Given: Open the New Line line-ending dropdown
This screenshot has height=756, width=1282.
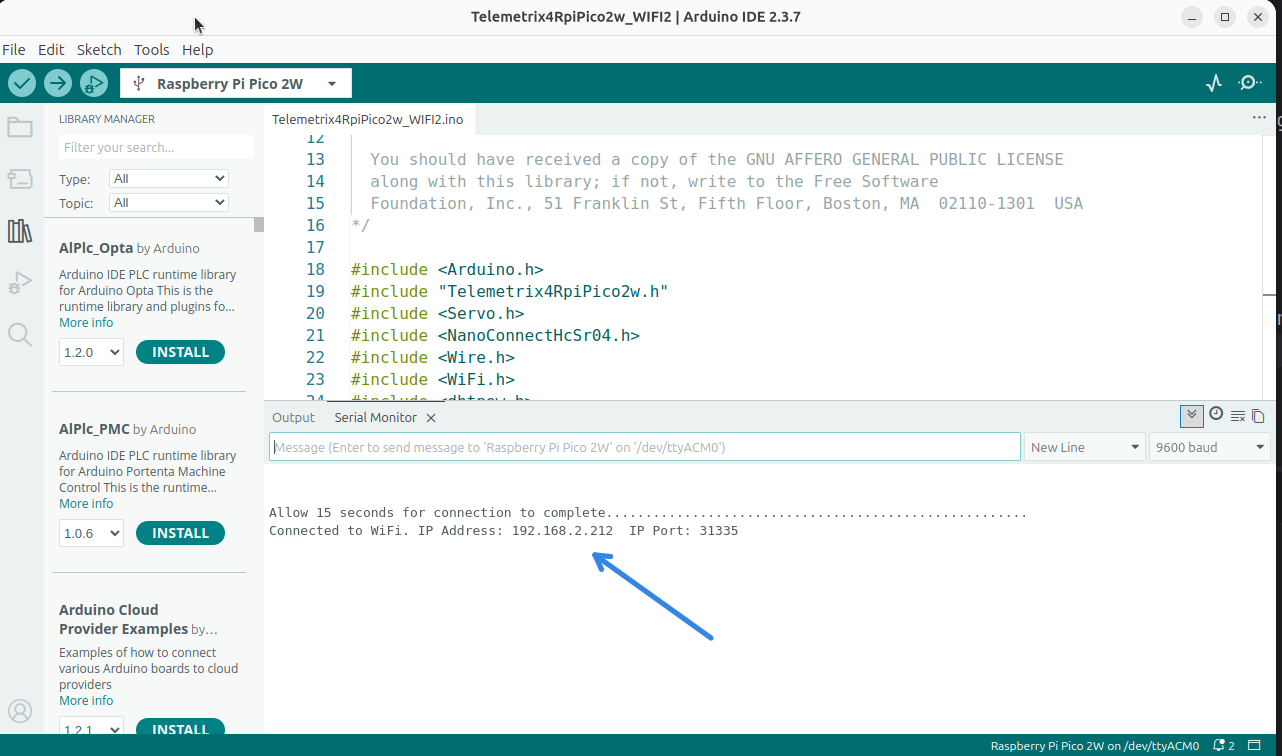Looking at the screenshot, I should click(1085, 447).
